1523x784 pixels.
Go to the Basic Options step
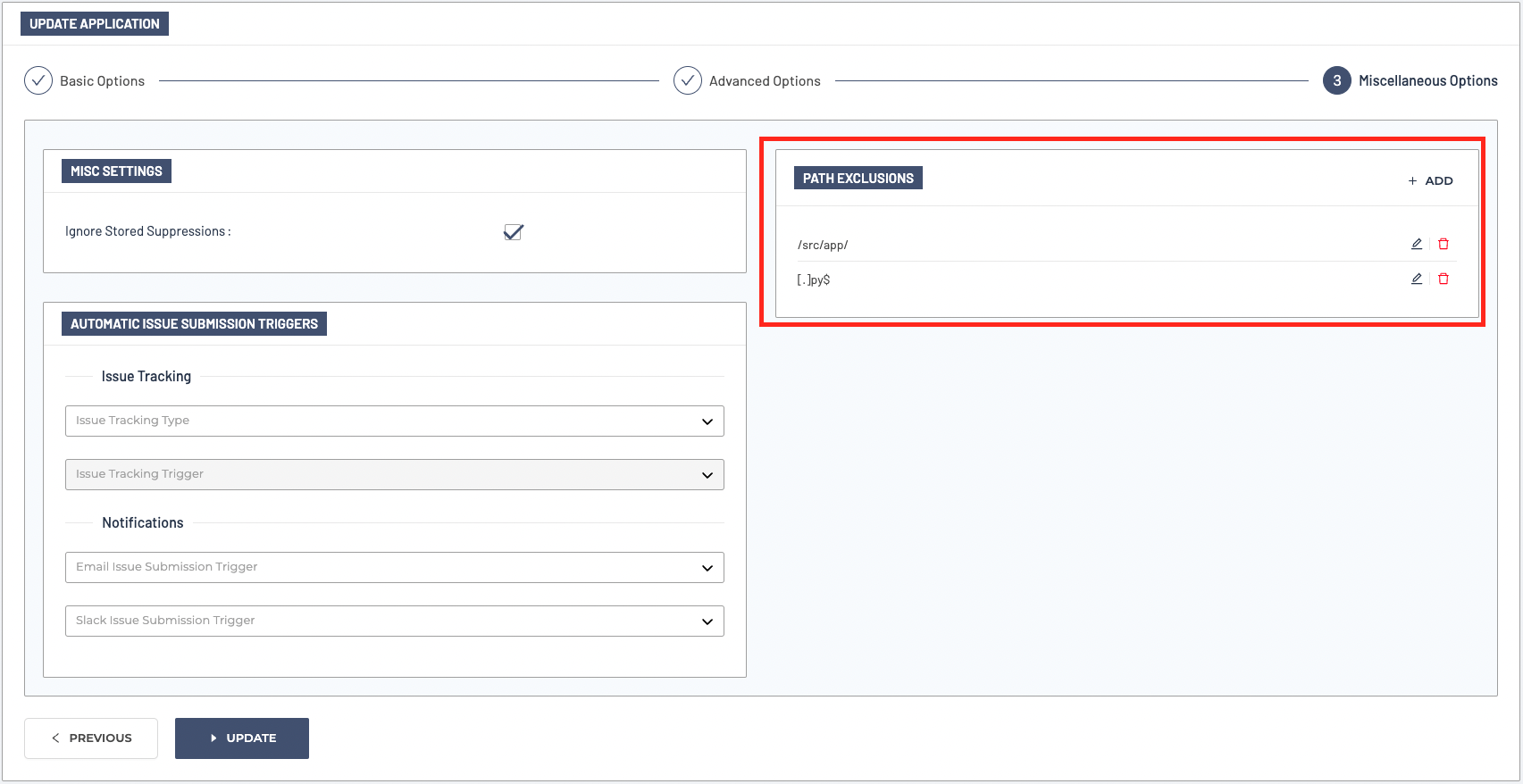[102, 81]
